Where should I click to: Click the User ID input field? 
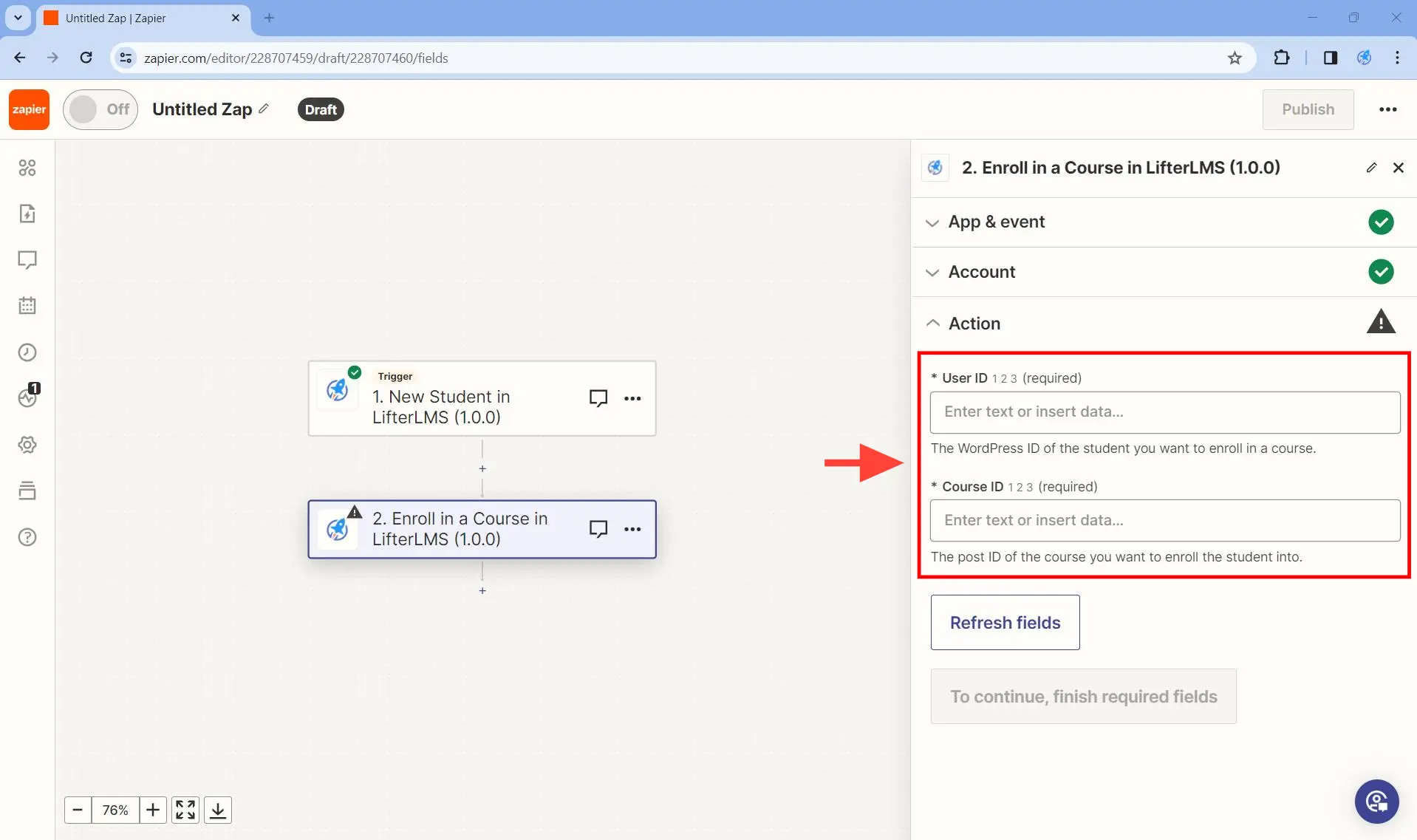point(1164,412)
